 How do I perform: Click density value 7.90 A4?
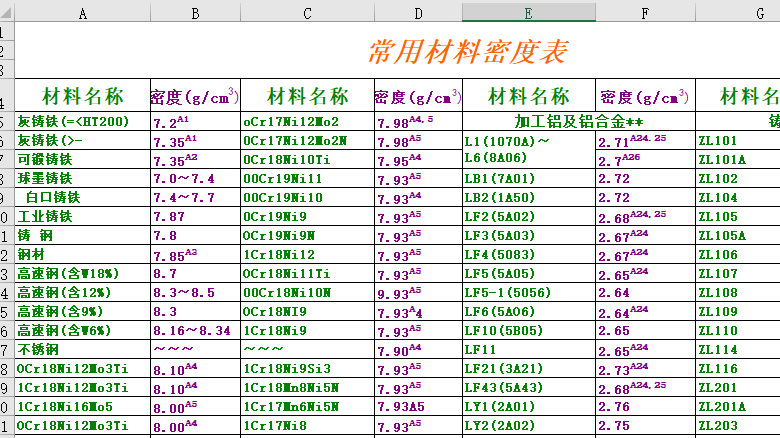tap(418, 349)
